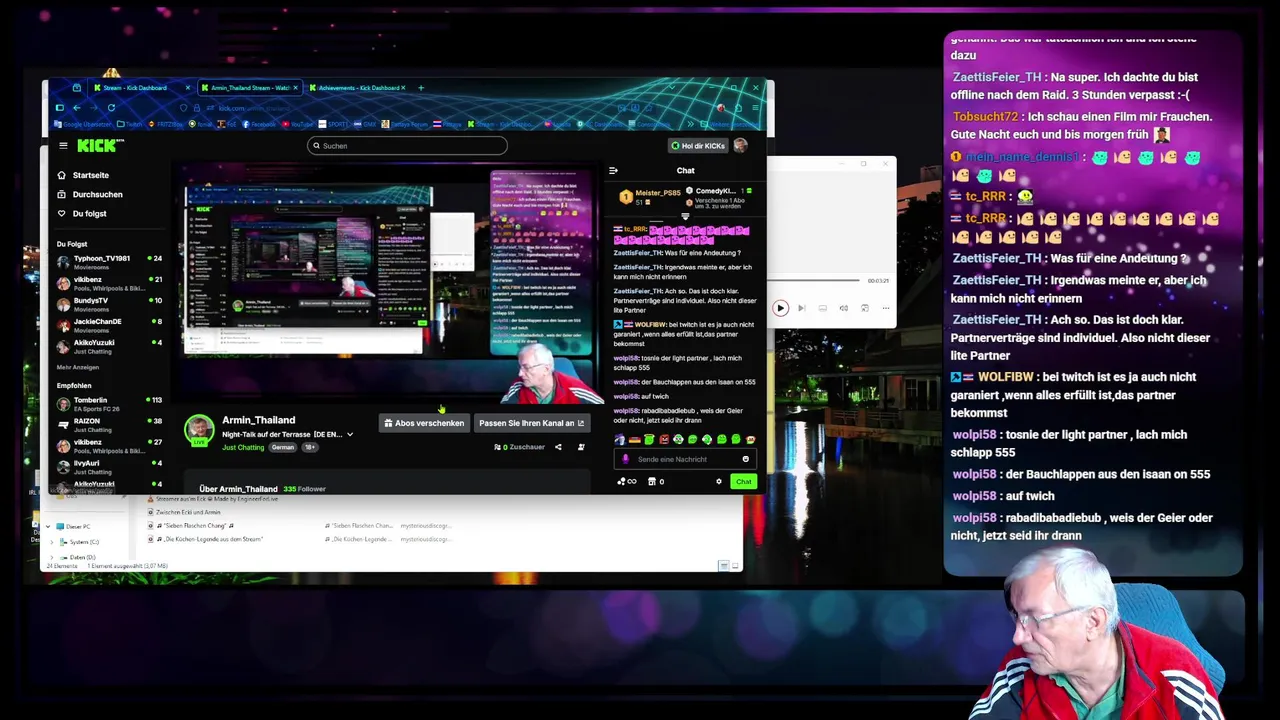Open JackieChanDE followed channel
Image resolution: width=1280 pixels, height=720 pixels.
(109, 325)
